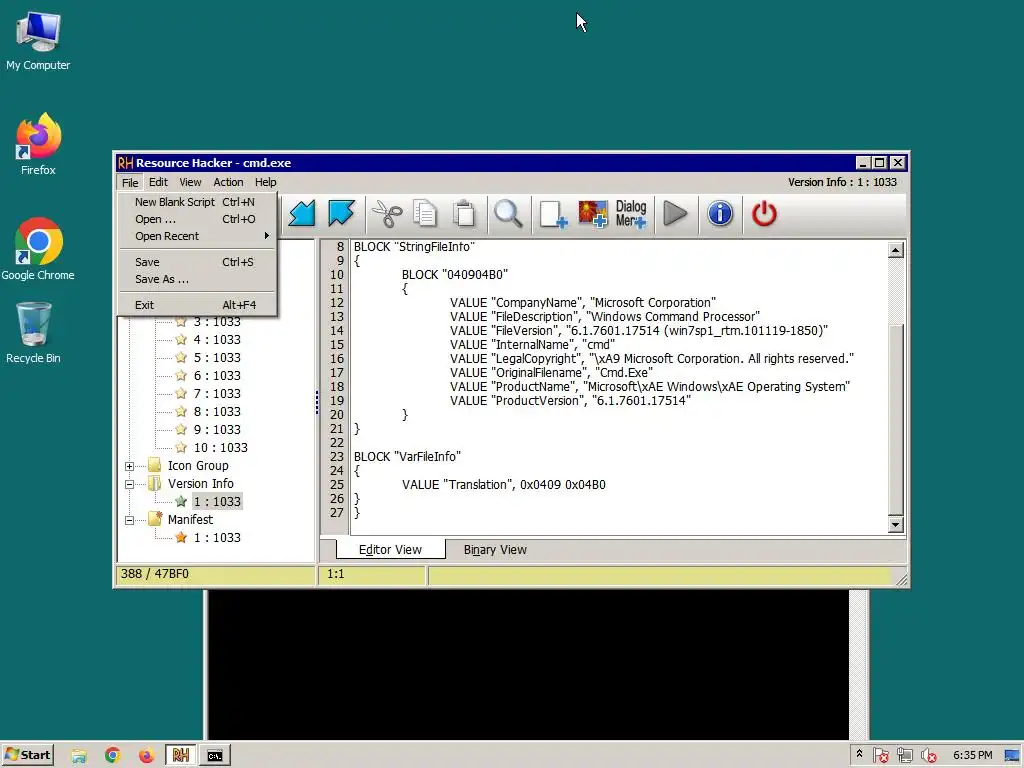Click the editor scrollbar down arrow

pyautogui.click(x=895, y=524)
